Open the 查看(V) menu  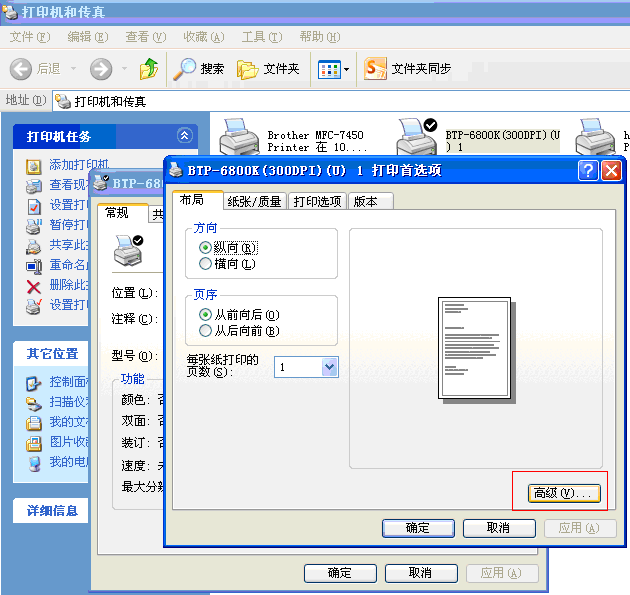[146, 37]
